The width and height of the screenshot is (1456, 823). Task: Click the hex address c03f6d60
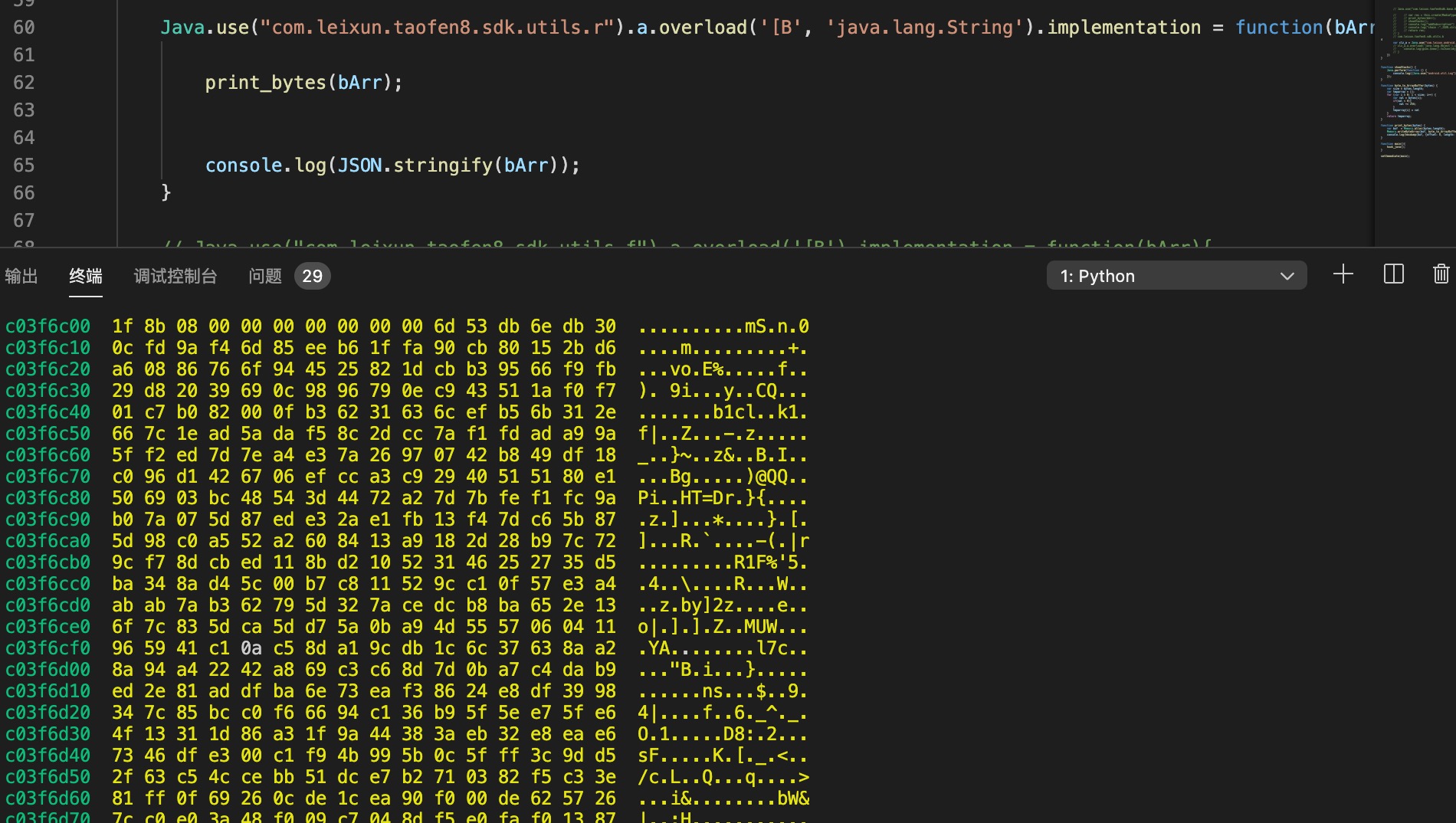[x=48, y=798]
